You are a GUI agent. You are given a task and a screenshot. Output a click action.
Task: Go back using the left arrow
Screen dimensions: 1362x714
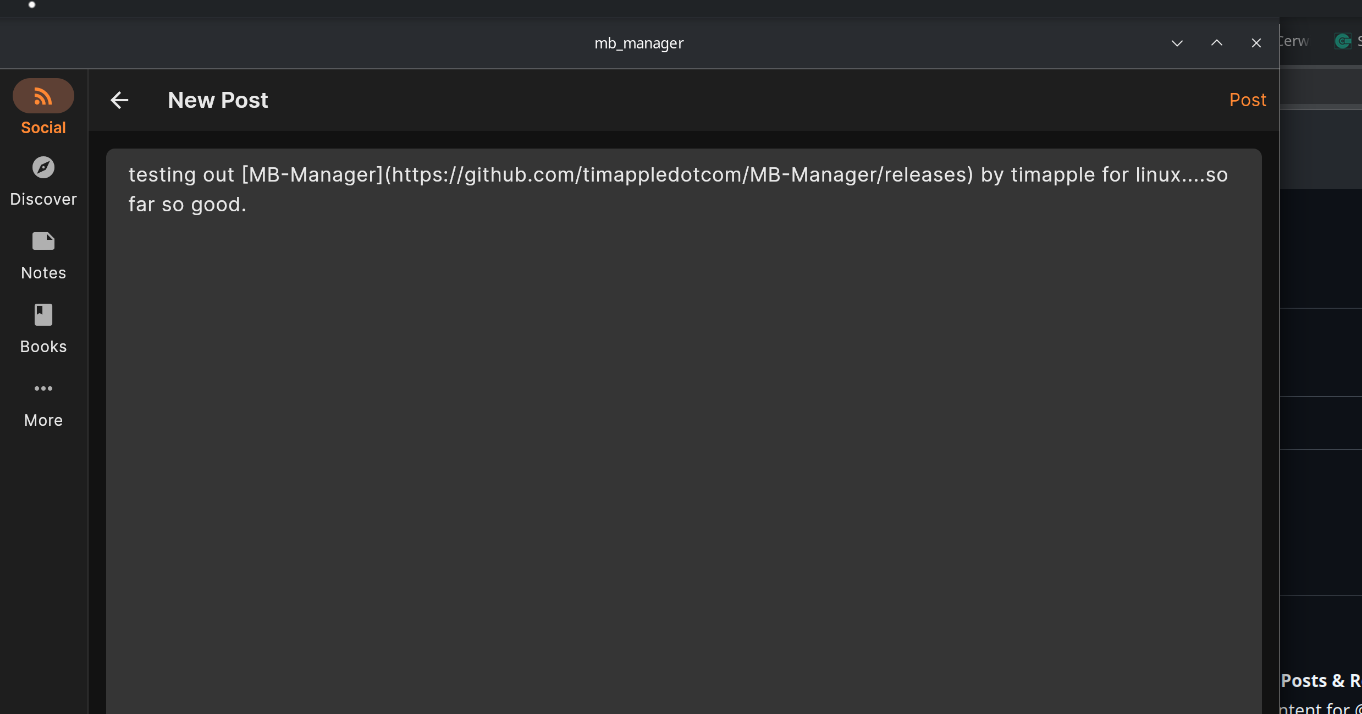point(119,100)
